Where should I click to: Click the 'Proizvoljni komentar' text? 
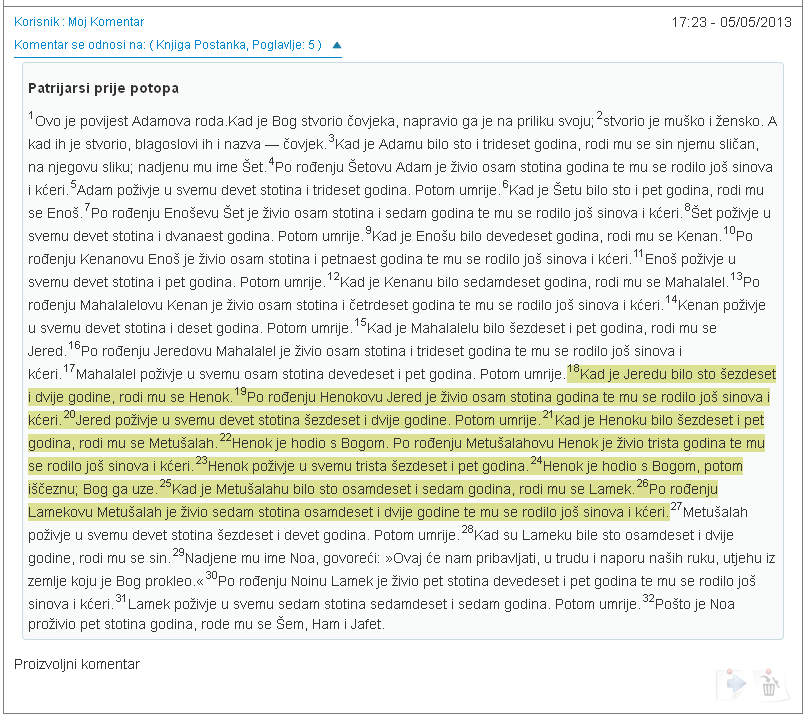click(x=77, y=664)
